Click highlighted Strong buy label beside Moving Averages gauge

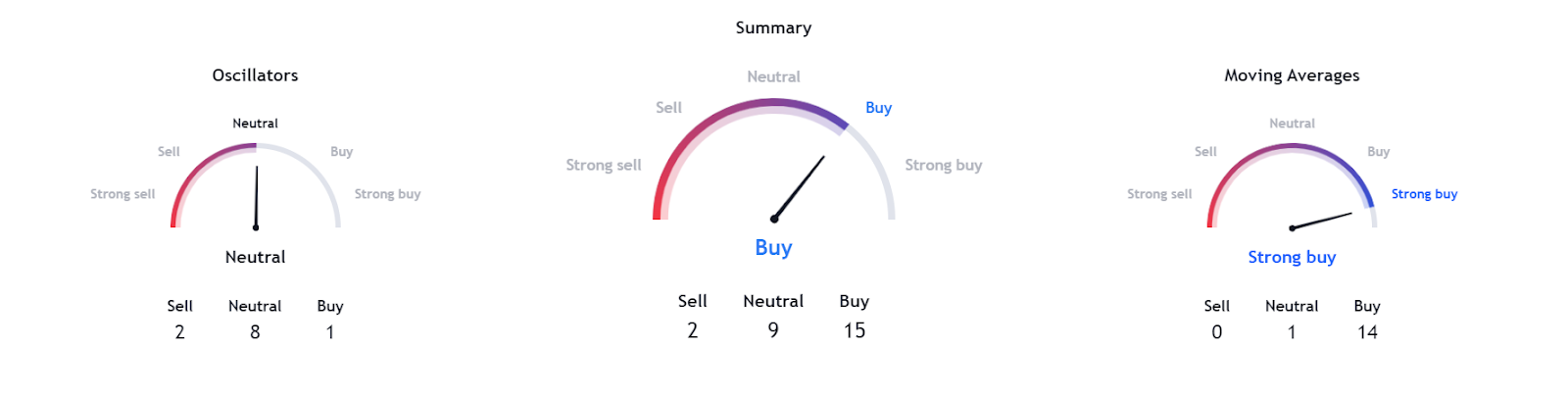click(x=1424, y=194)
